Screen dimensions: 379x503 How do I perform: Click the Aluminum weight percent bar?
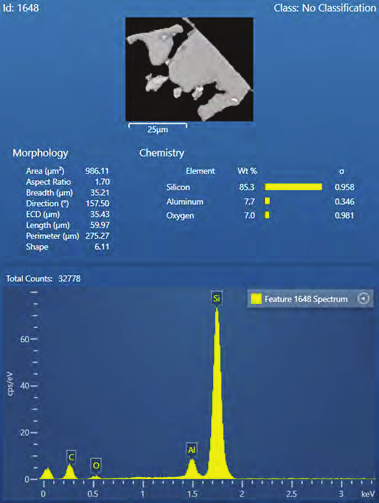tap(267, 201)
